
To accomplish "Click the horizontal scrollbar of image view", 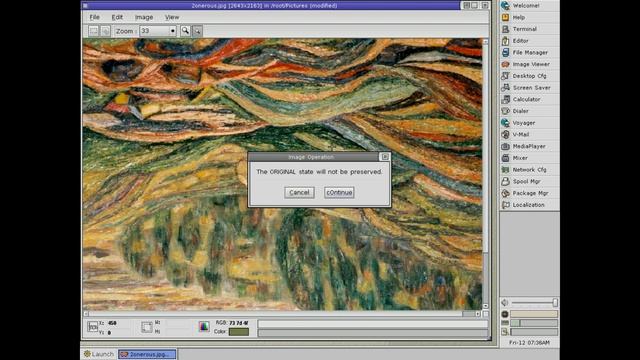I will click(x=282, y=314).
